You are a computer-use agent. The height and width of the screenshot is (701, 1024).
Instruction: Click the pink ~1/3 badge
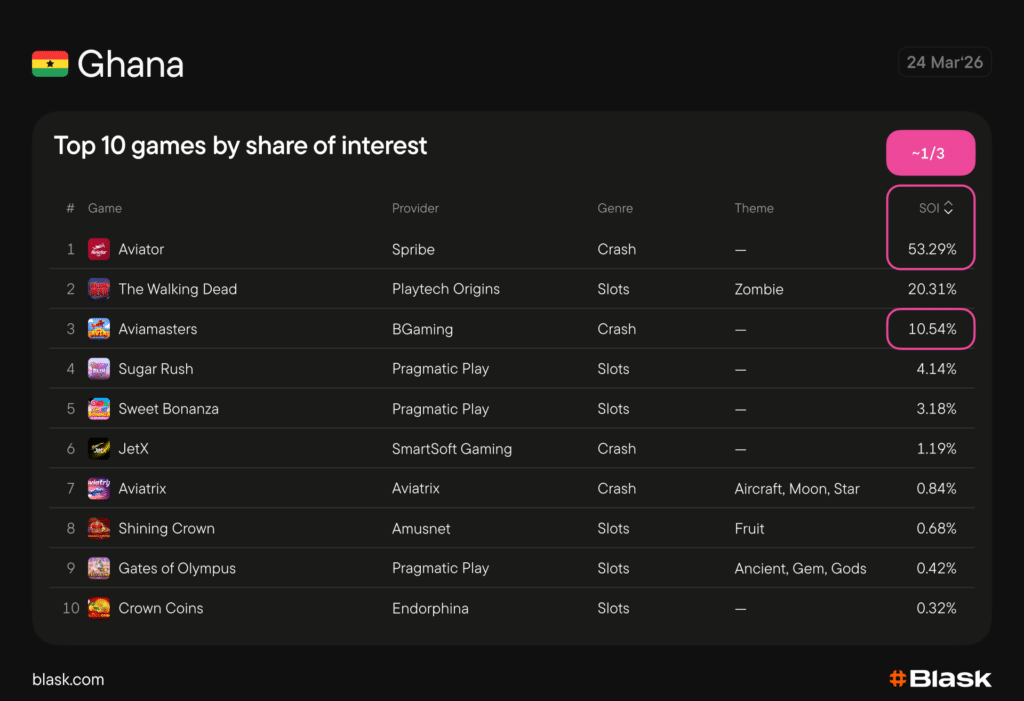(930, 153)
